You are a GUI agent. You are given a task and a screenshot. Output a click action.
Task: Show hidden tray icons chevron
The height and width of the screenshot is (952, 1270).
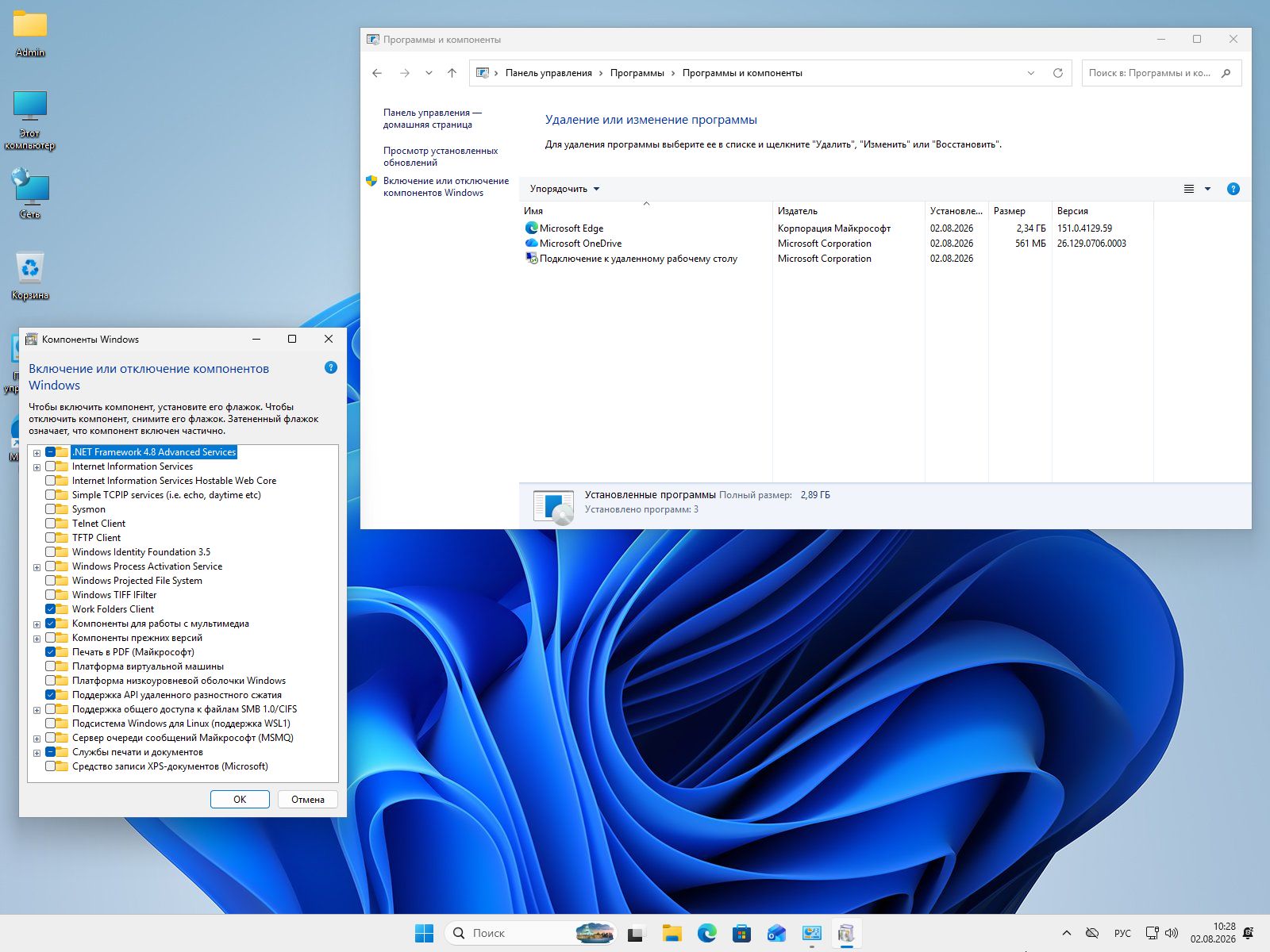point(1066,933)
